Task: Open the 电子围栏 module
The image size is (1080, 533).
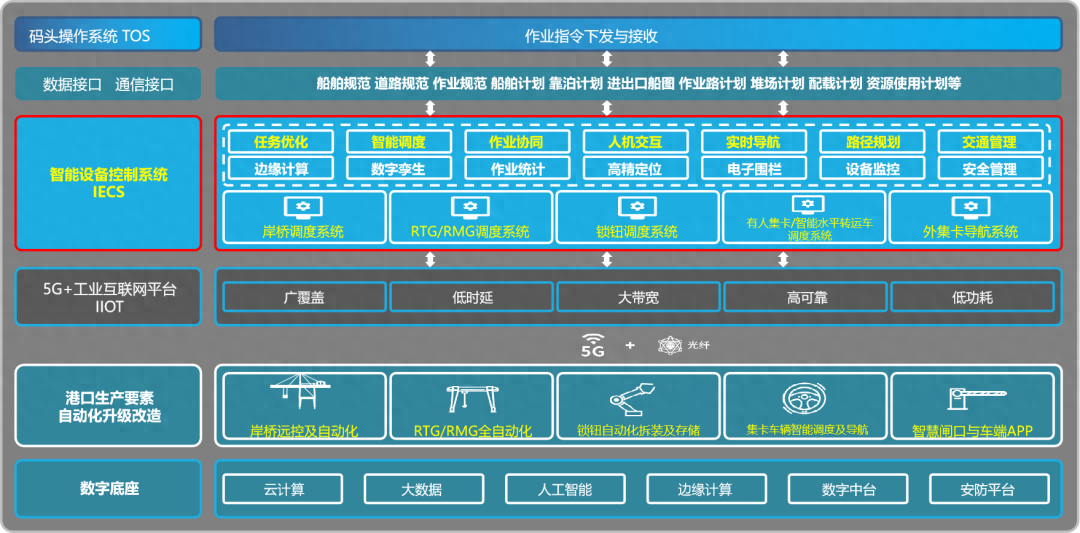Action: tap(753, 169)
